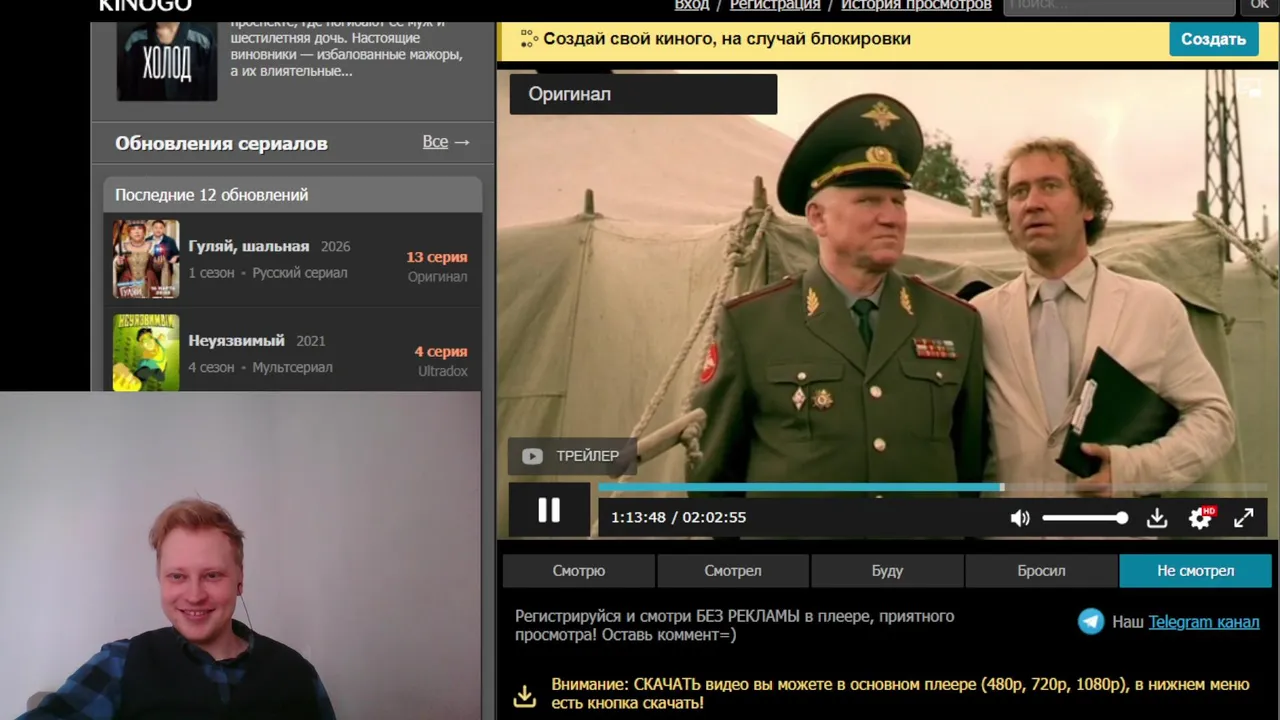Open История просмотров link
This screenshot has width=1280, height=720.
pos(916,5)
